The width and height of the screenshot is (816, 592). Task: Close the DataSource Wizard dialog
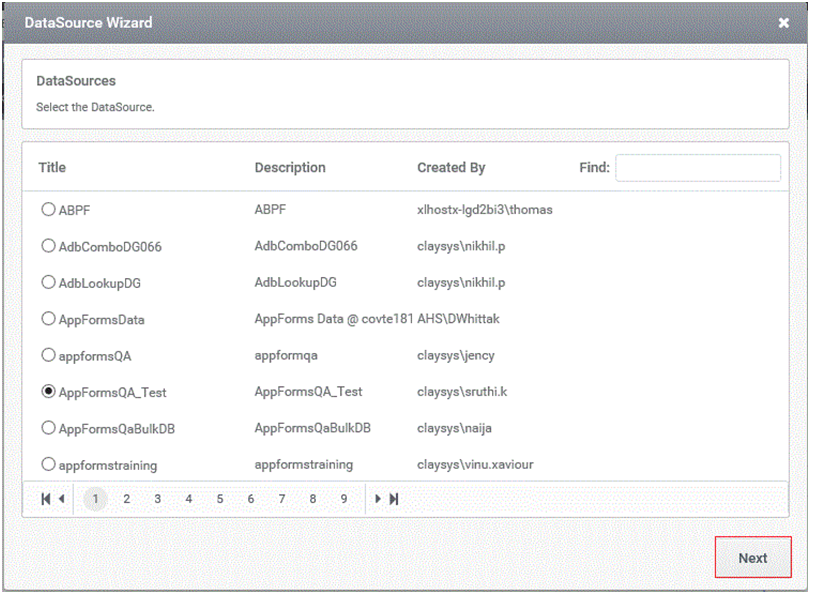(x=783, y=23)
